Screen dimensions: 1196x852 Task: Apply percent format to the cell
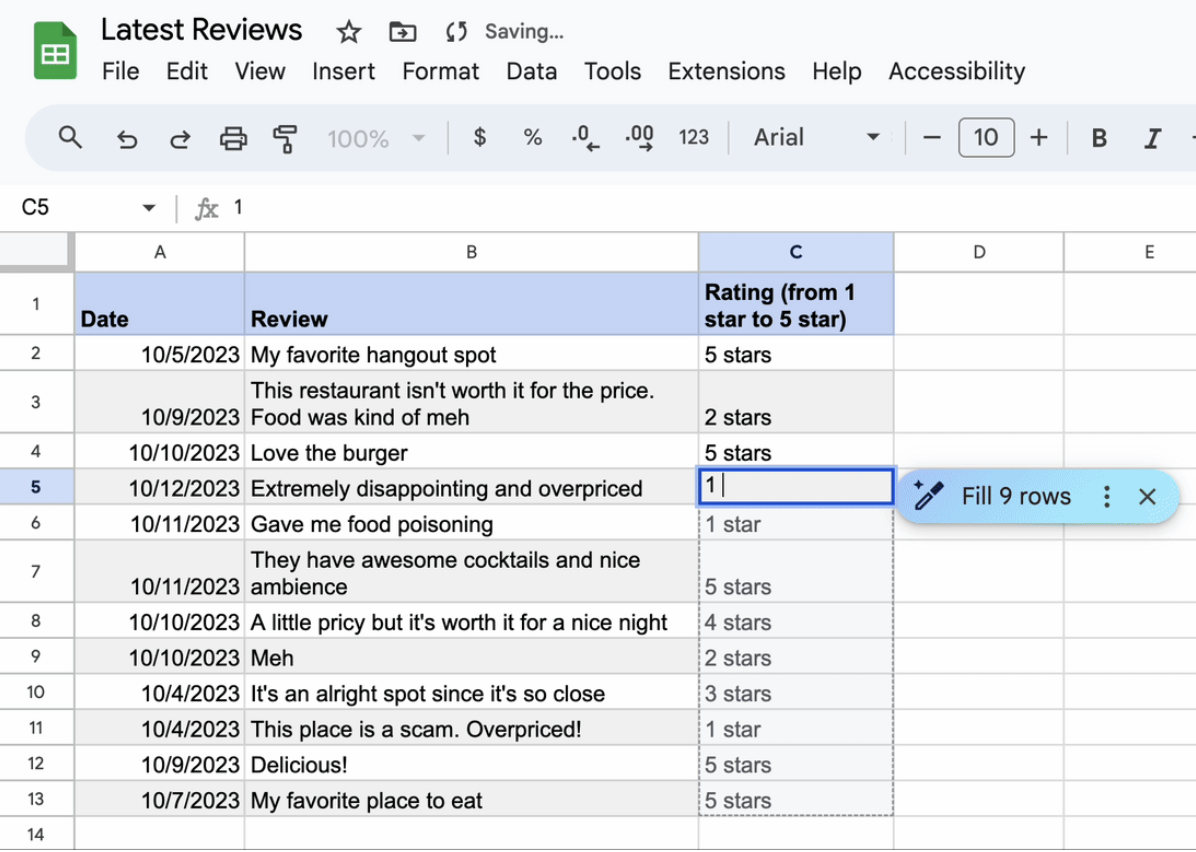(532, 137)
